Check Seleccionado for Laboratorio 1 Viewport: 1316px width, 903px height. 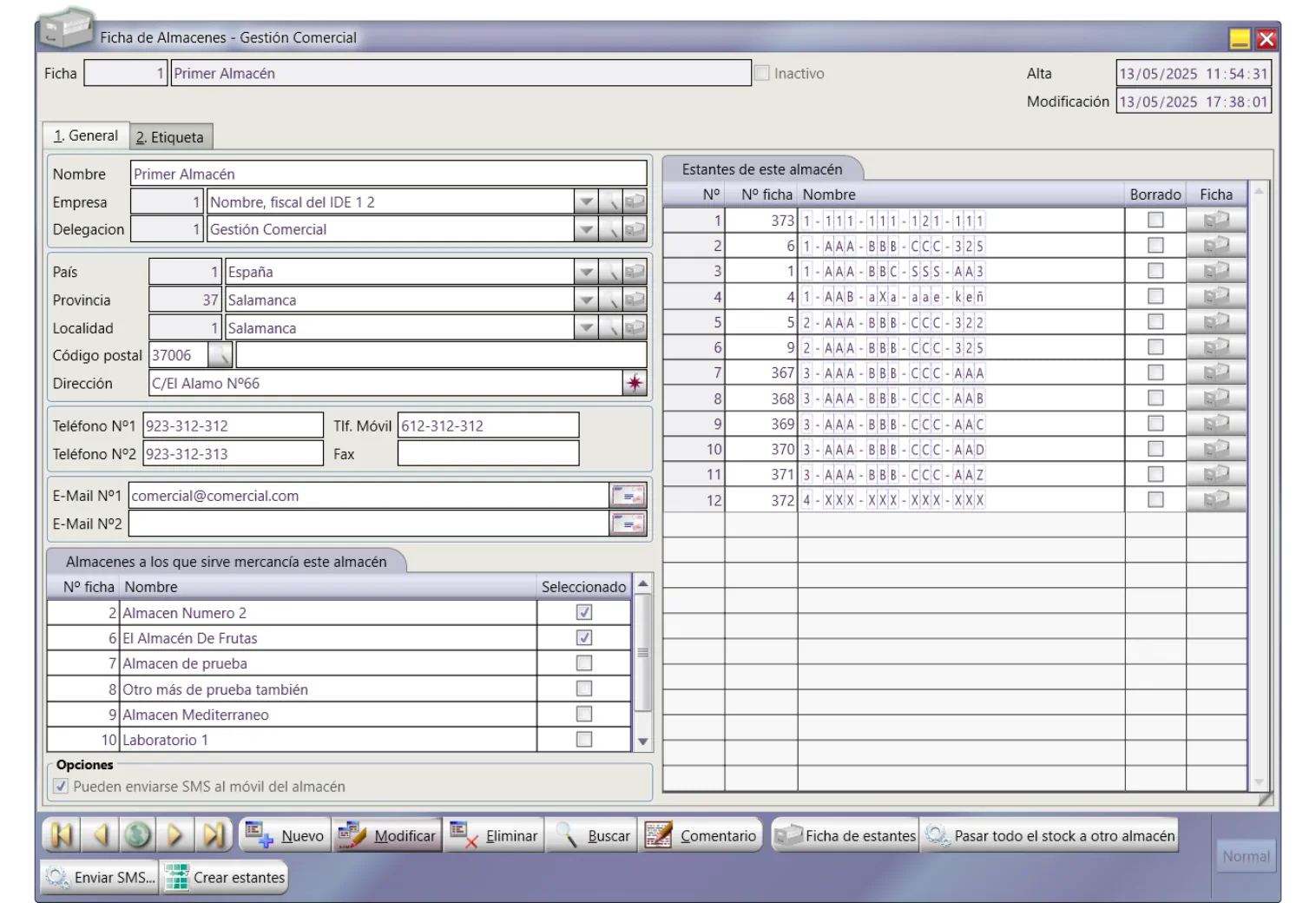[x=584, y=740]
